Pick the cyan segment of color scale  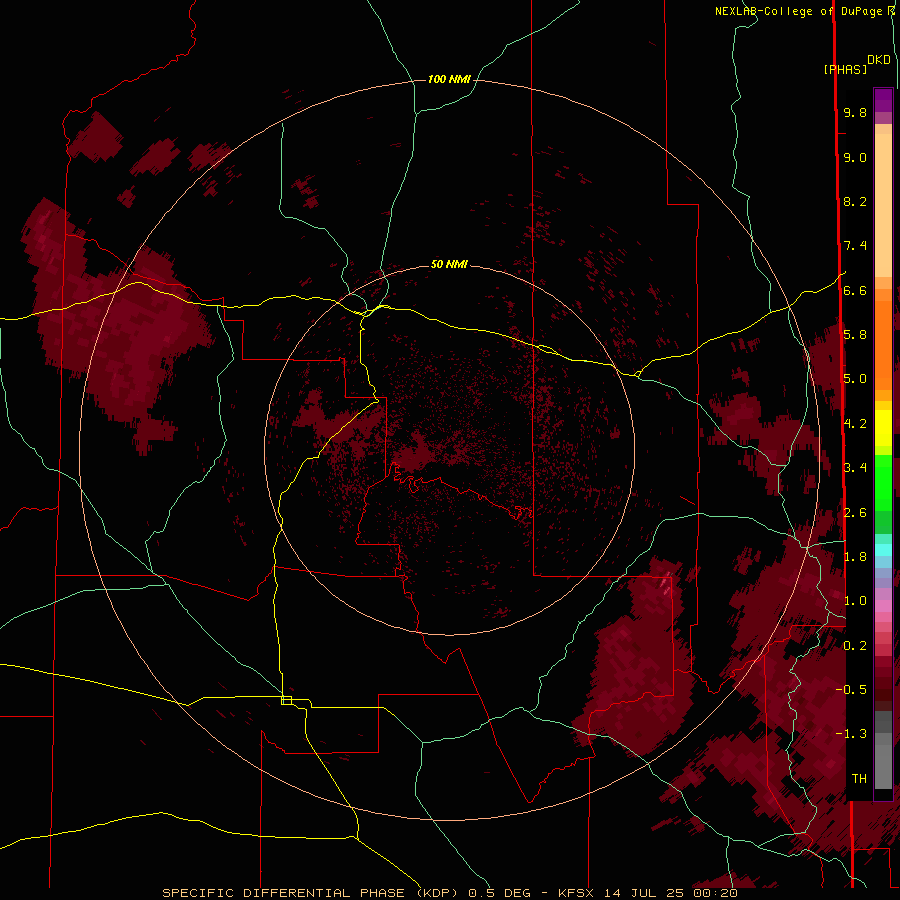883,550
